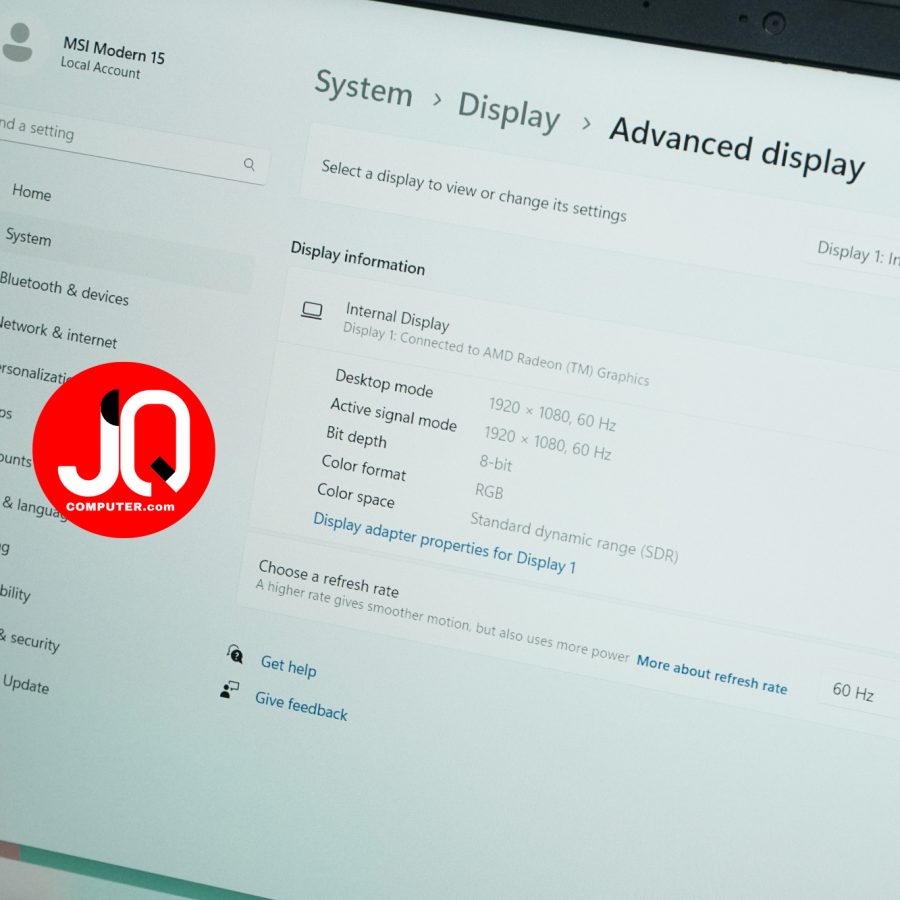The image size is (900, 900).
Task: Open the Give feedback link
Action: coord(301,706)
